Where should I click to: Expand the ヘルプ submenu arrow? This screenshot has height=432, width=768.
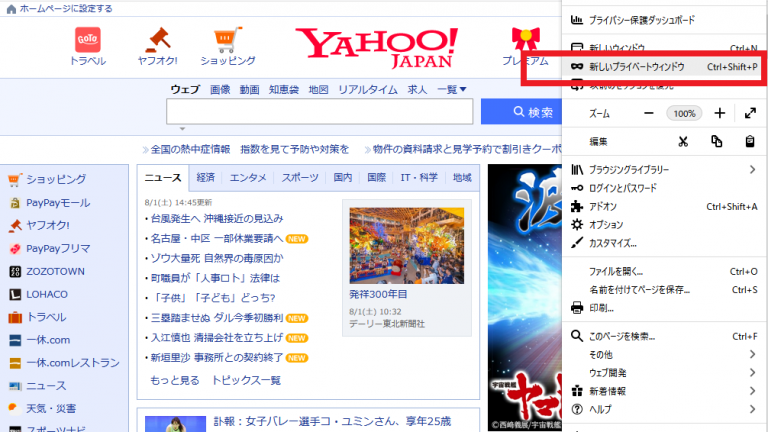752,409
